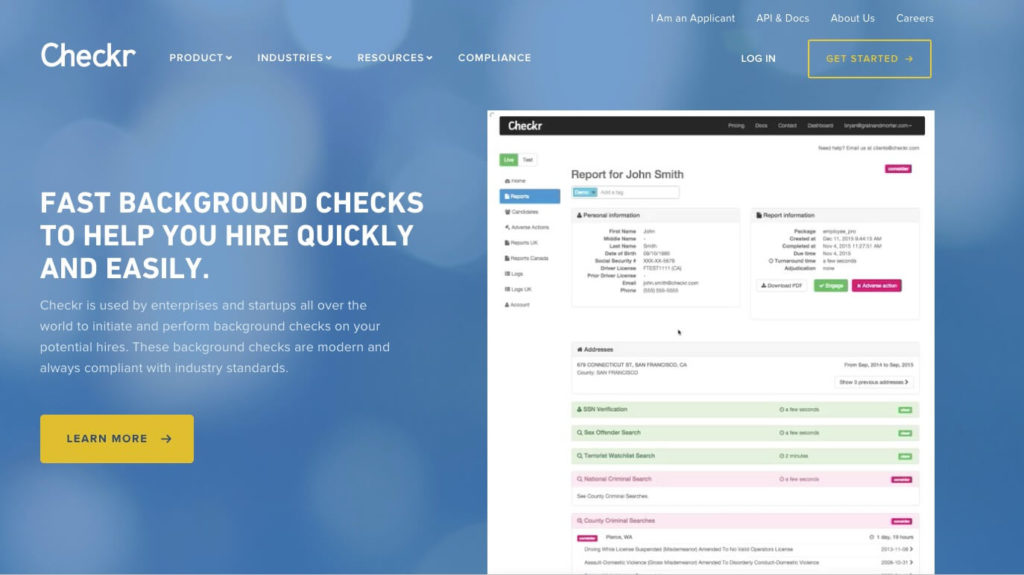Click the GET STARTED button

coord(869,59)
